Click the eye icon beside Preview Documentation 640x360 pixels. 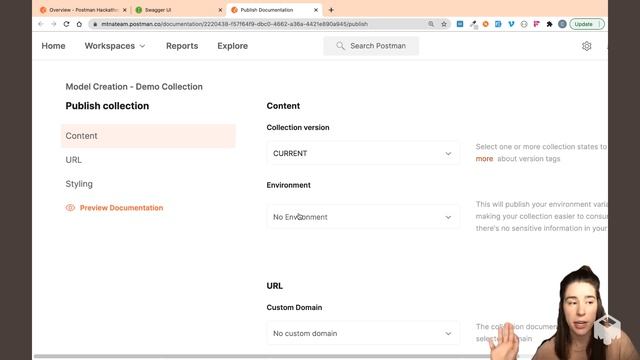click(x=70, y=208)
